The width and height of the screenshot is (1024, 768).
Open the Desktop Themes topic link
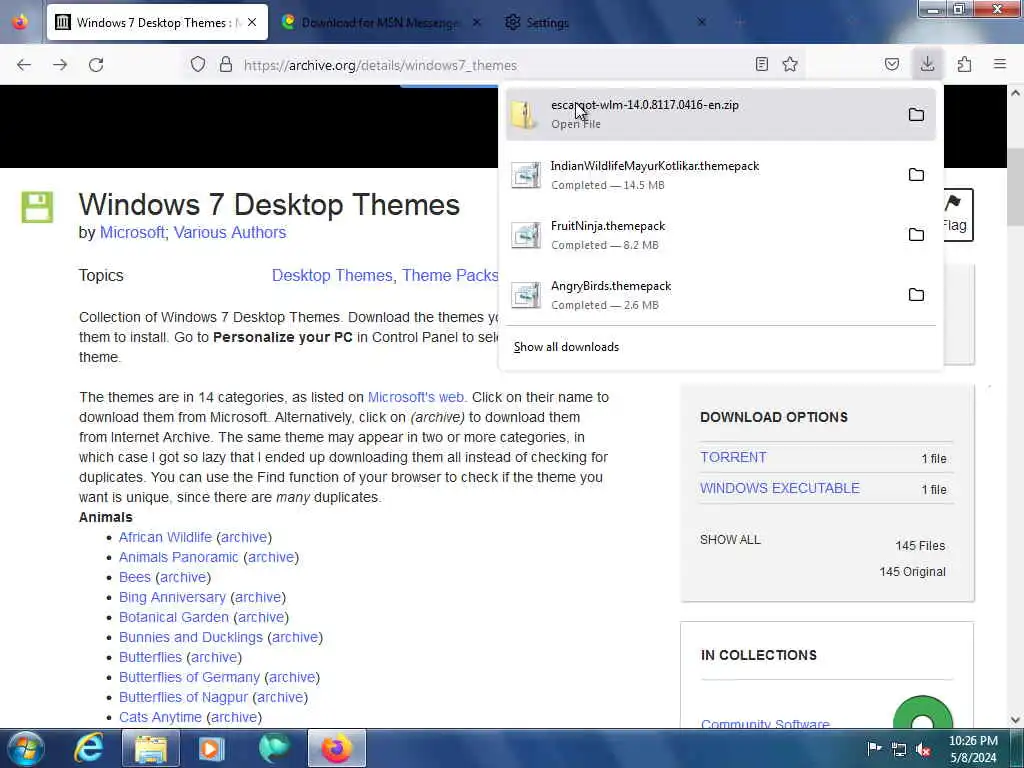332,275
